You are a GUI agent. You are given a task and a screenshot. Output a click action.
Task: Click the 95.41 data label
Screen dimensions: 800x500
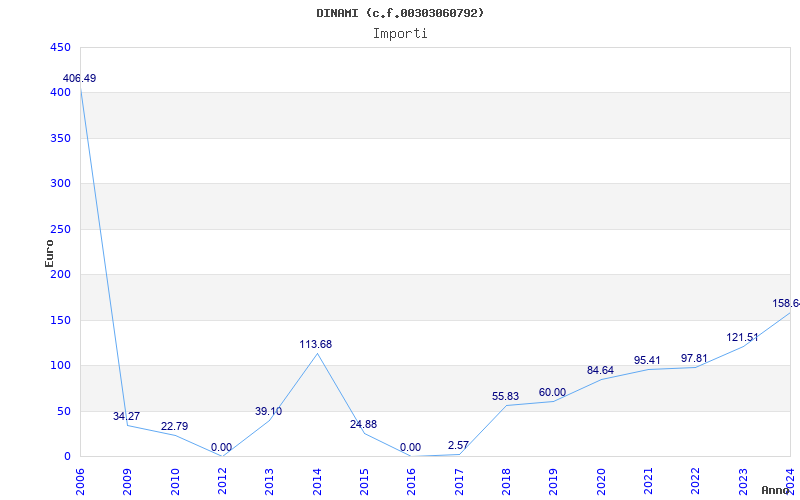tap(647, 361)
